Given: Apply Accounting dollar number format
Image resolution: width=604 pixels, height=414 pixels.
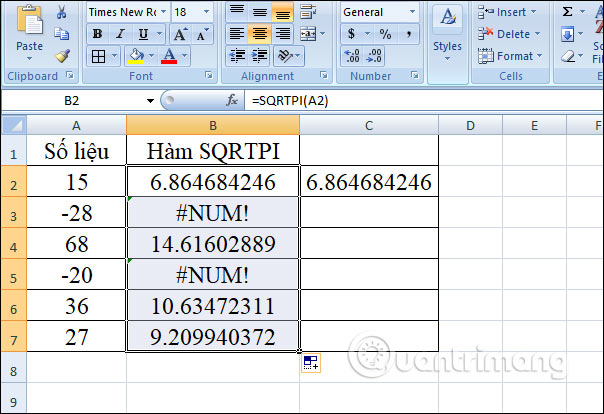Looking at the screenshot, I should coord(351,34).
